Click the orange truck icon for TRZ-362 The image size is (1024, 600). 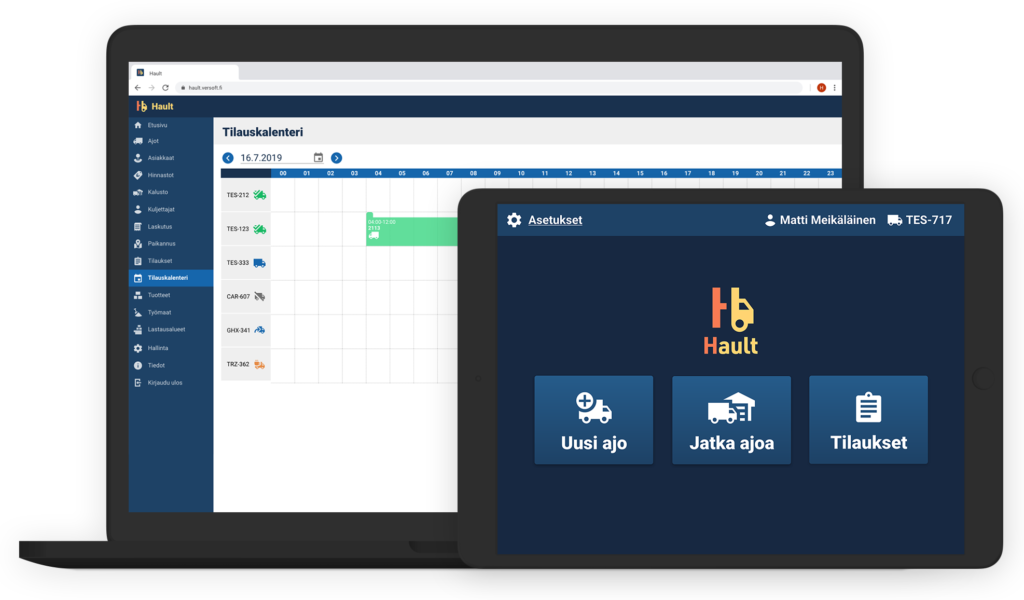tap(259, 364)
